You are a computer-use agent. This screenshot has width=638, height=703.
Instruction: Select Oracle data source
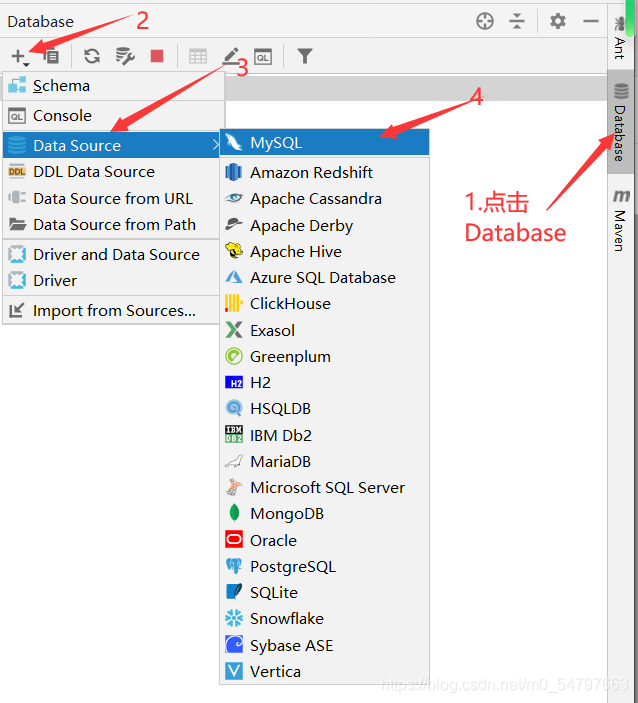325,540
